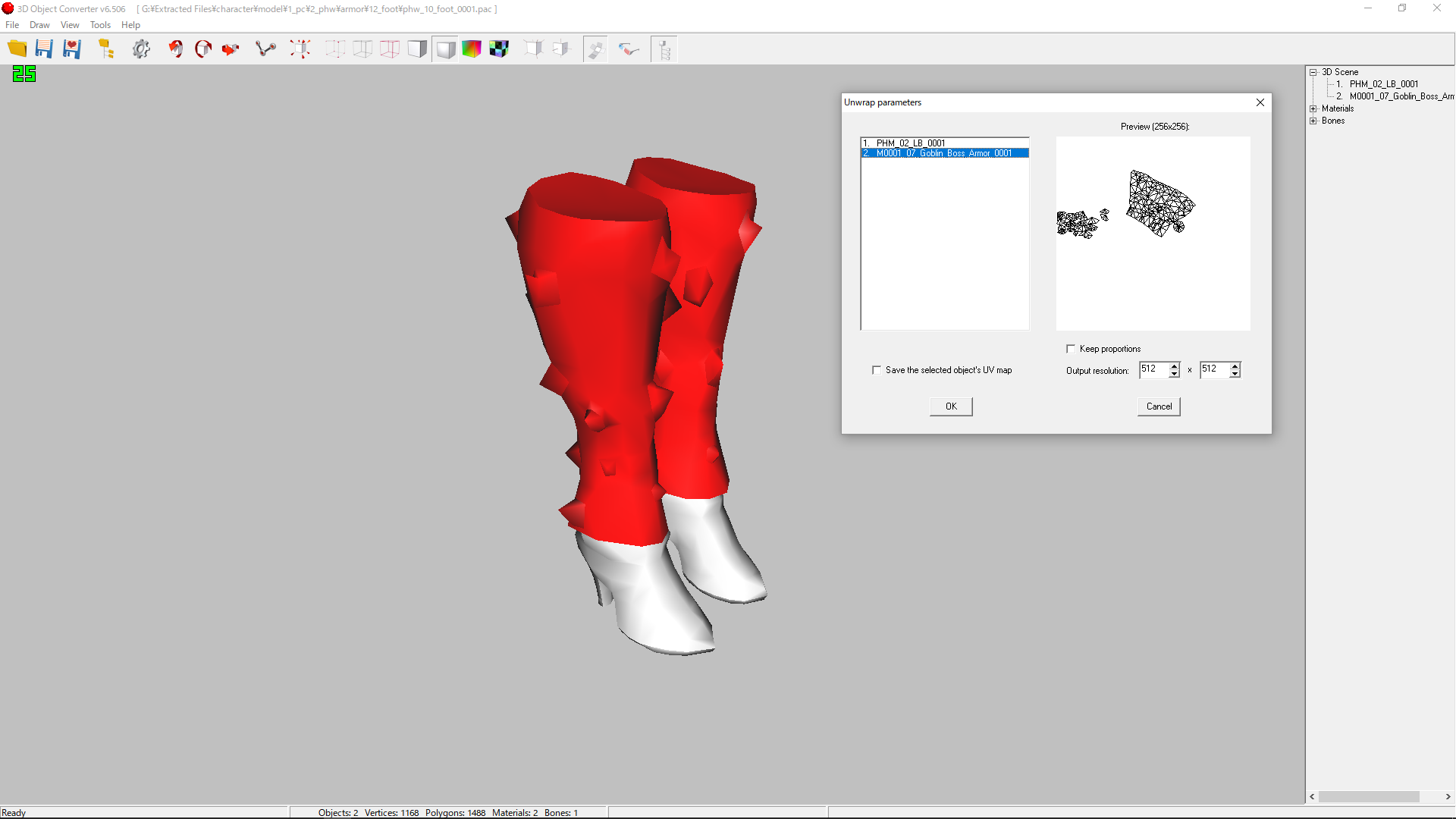Click the 3D glasses stereo icon
This screenshot has width=1456, height=819.
click(629, 49)
